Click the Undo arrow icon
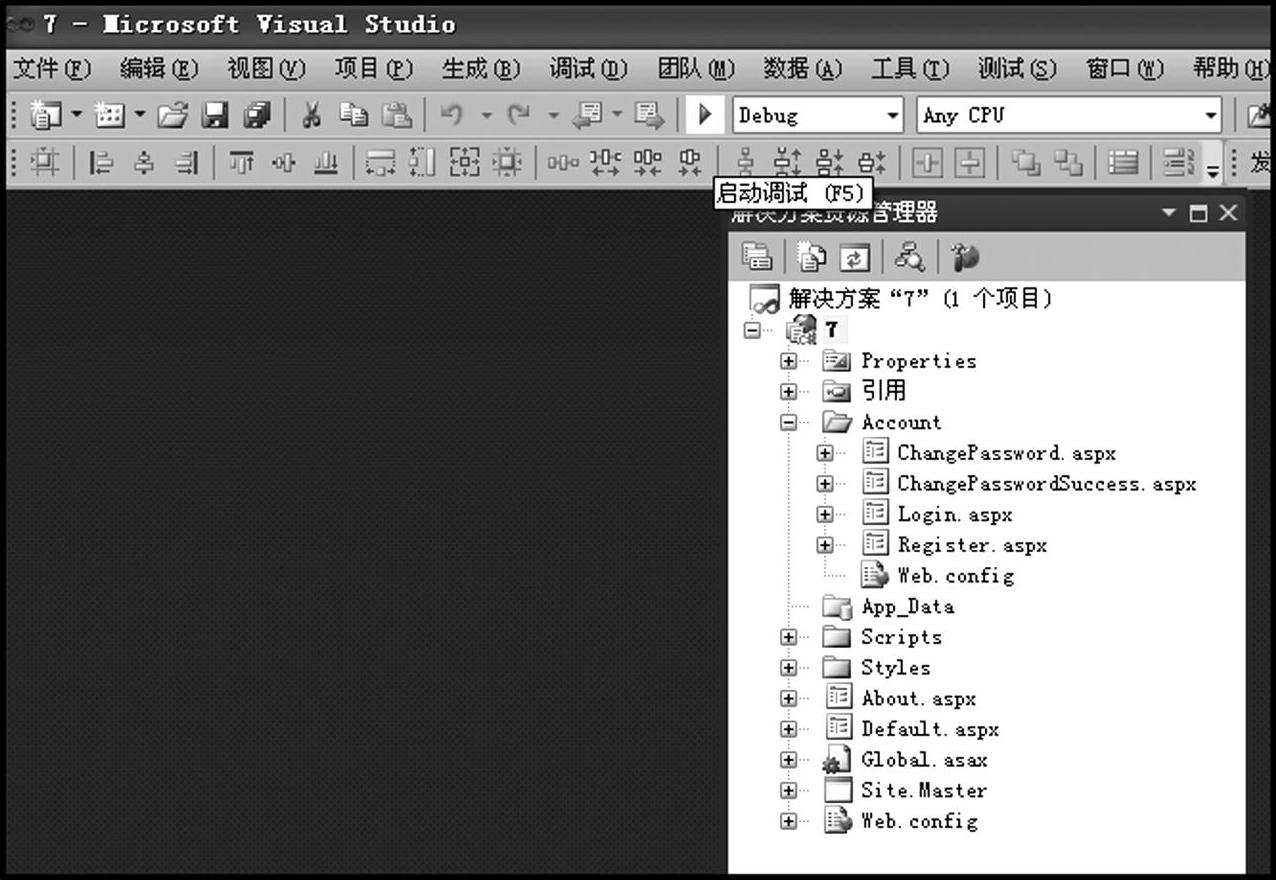The height and width of the screenshot is (880, 1276). pyautogui.click(x=452, y=116)
